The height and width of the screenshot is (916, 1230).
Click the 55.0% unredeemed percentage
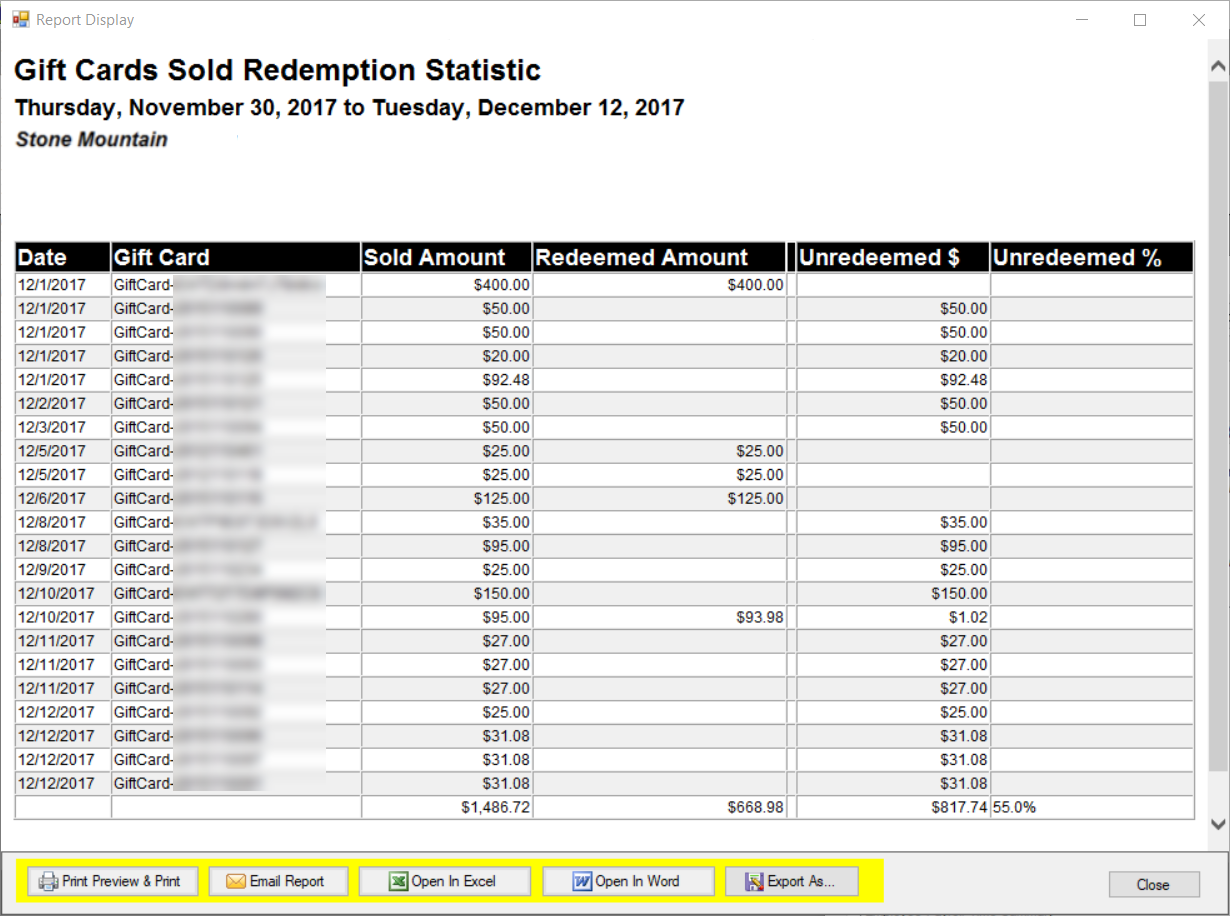click(1092, 807)
